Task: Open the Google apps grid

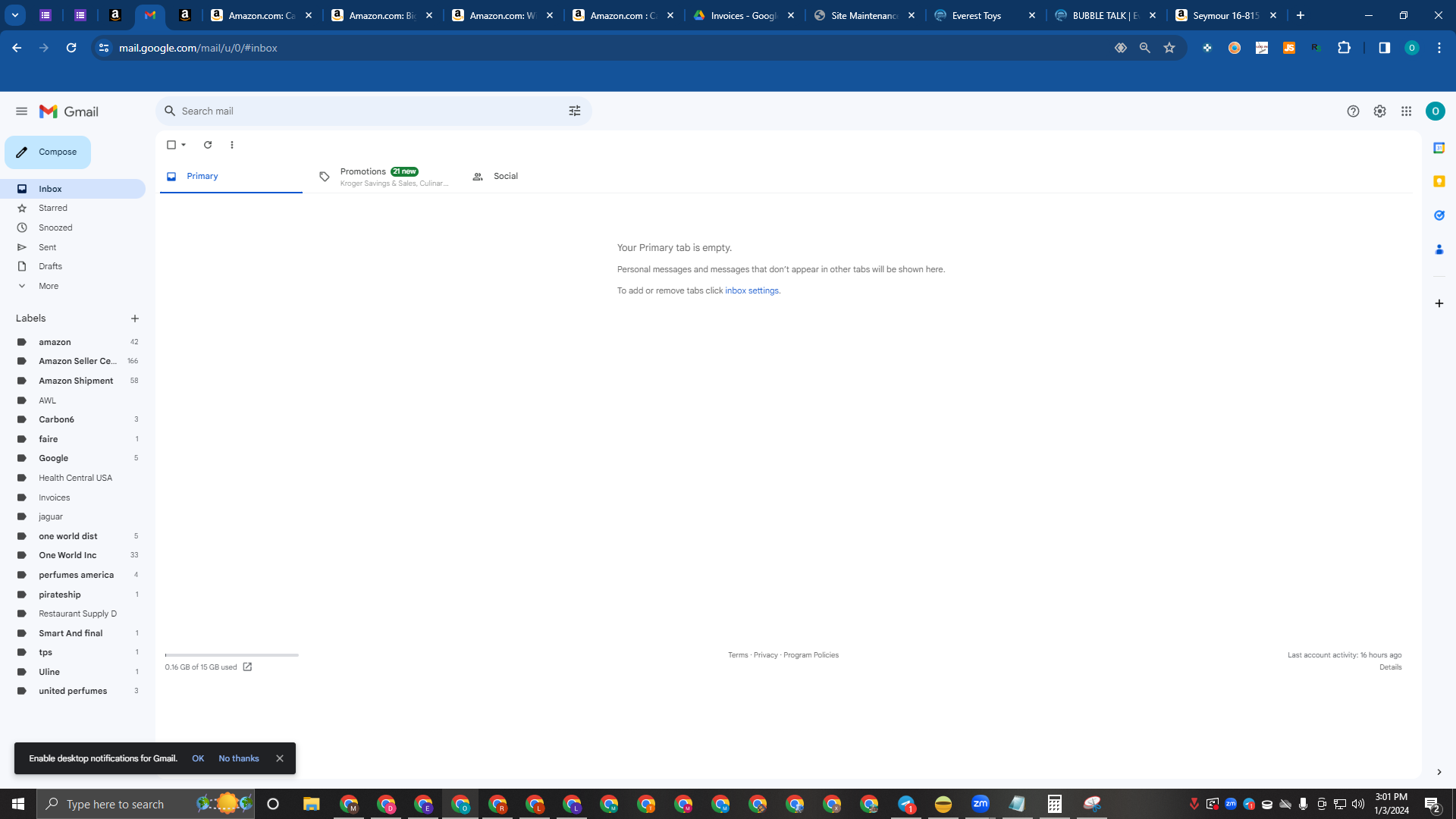Action: pyautogui.click(x=1406, y=111)
